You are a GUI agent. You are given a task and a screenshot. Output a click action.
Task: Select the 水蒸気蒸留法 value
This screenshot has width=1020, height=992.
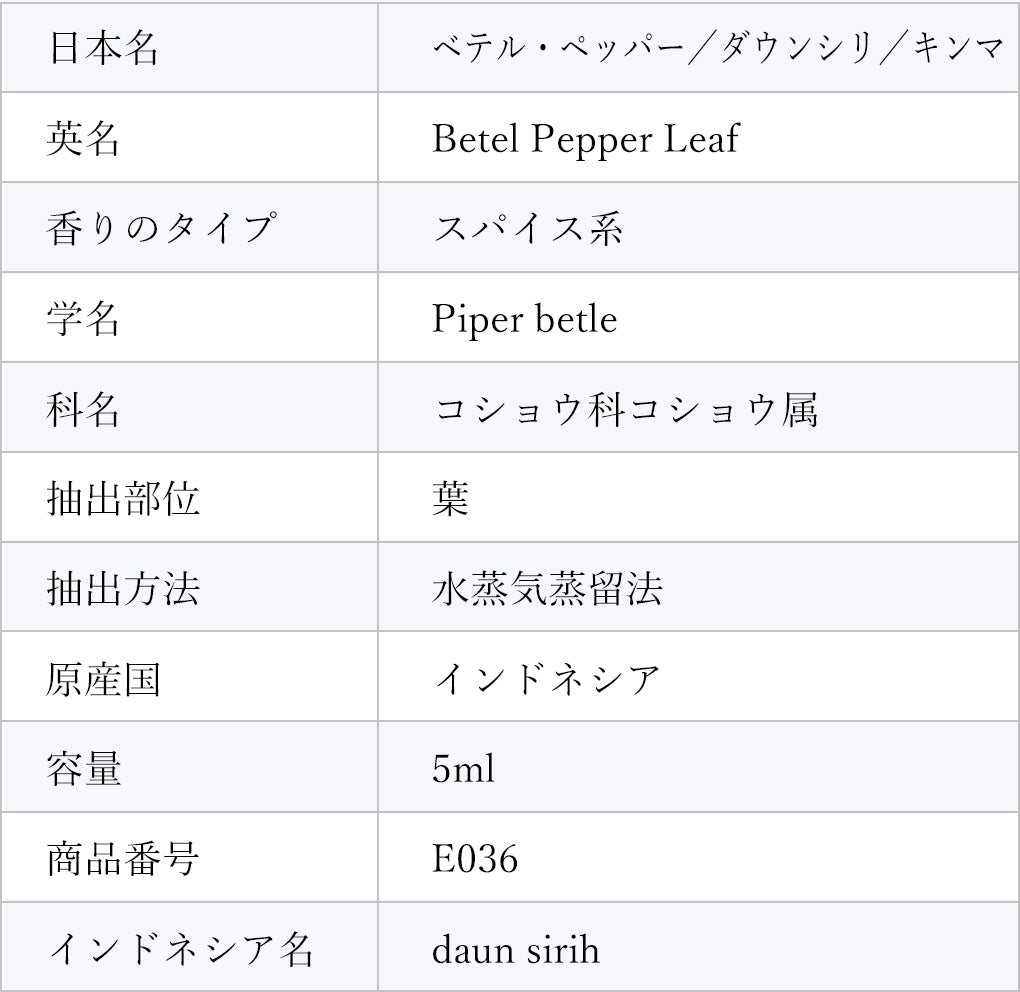click(547, 588)
